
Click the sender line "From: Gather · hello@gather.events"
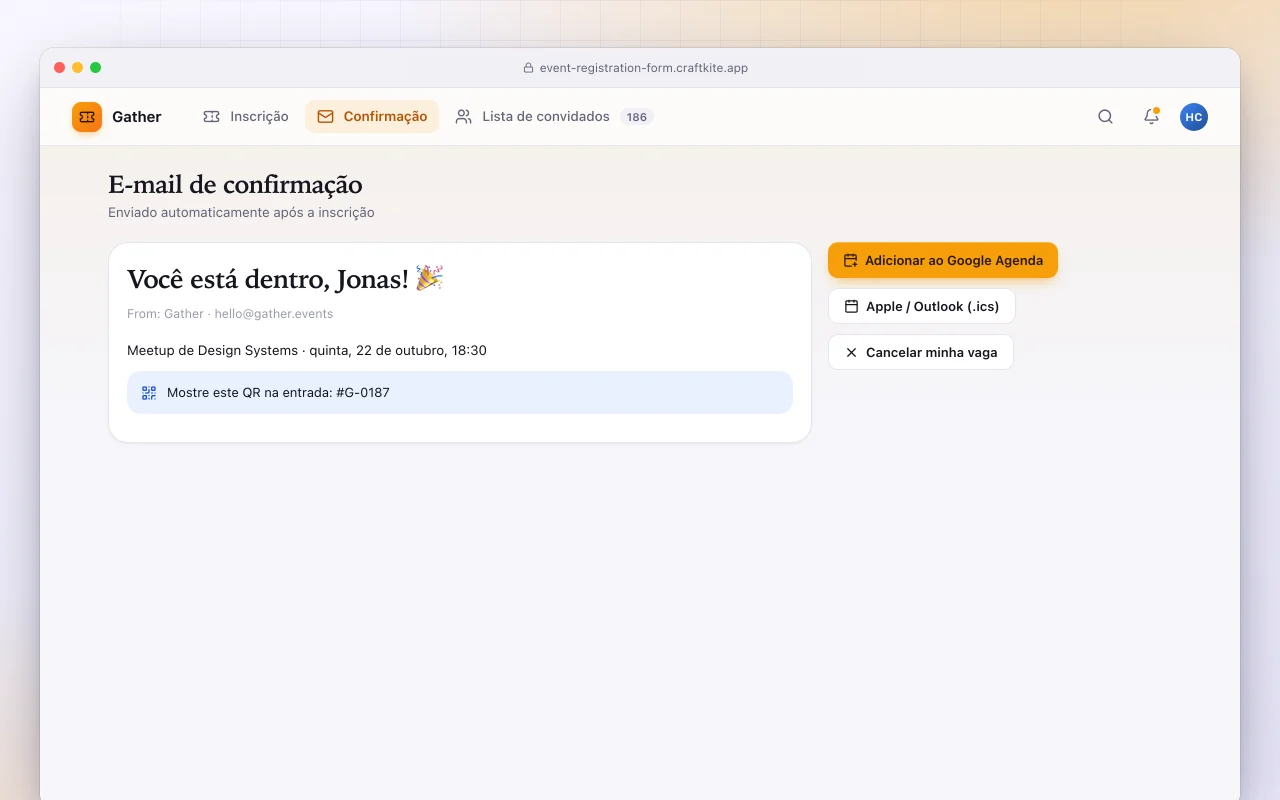click(x=230, y=314)
